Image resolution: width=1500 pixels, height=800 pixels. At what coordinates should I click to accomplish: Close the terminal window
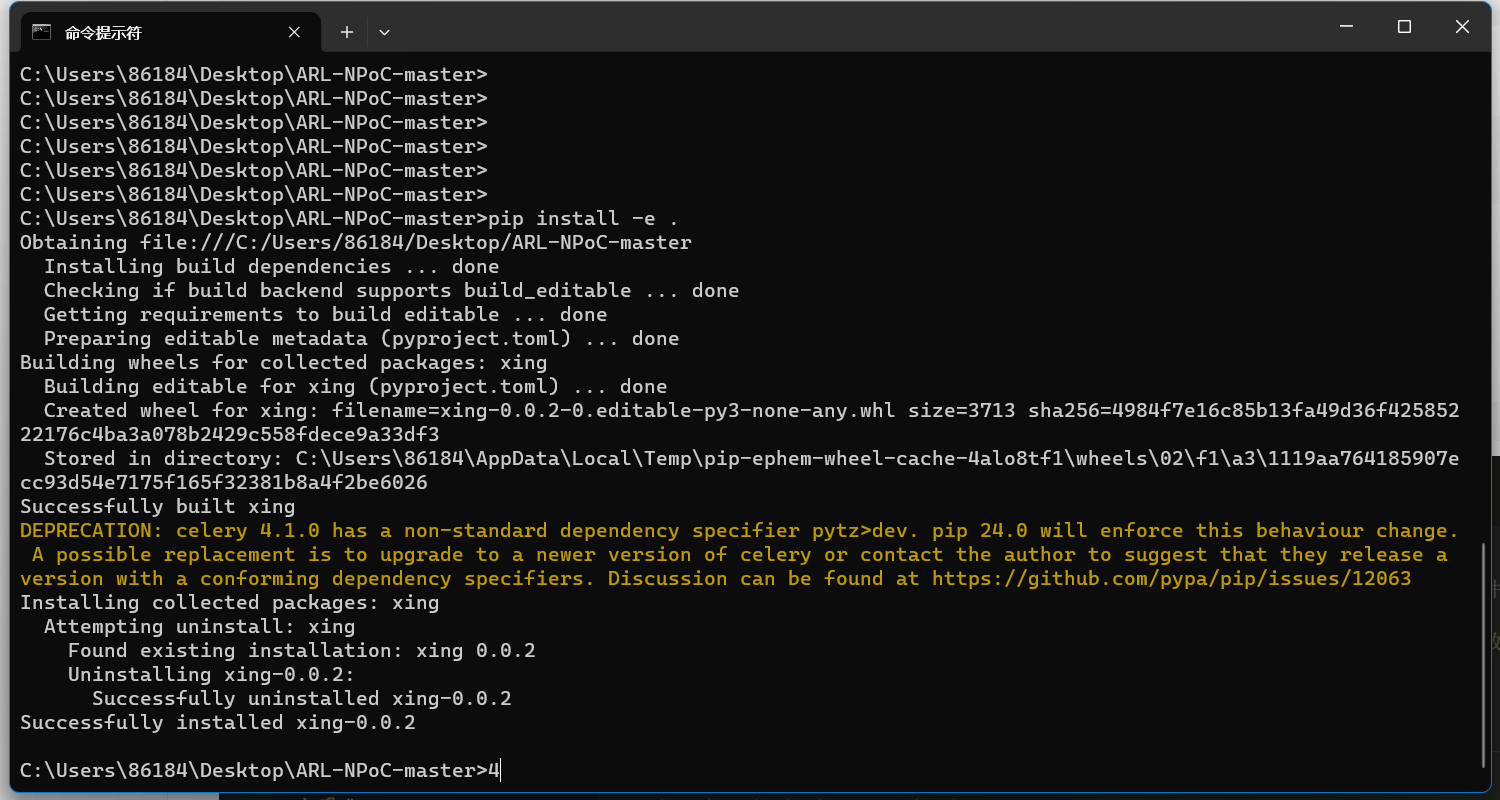1462,27
